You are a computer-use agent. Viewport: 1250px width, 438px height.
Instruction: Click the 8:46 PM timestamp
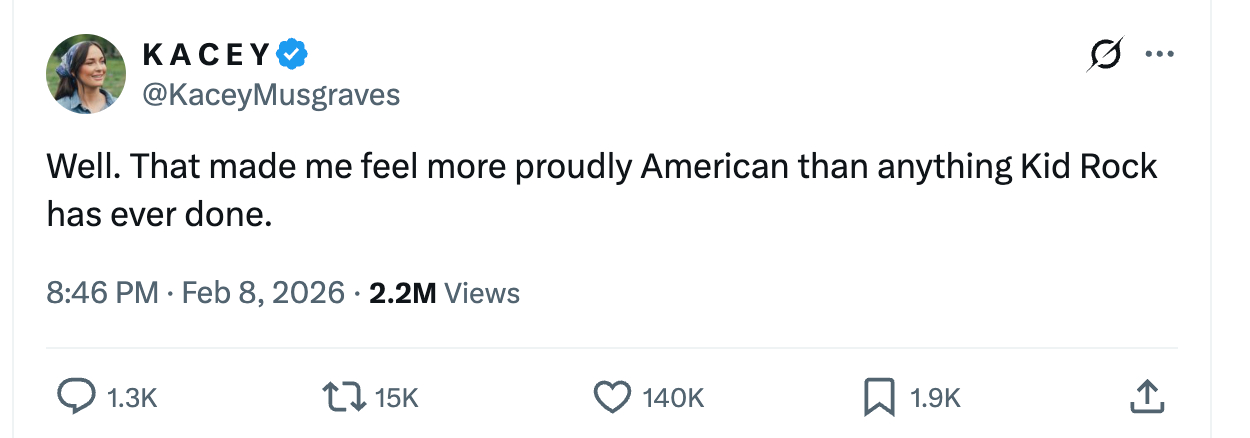point(103,293)
